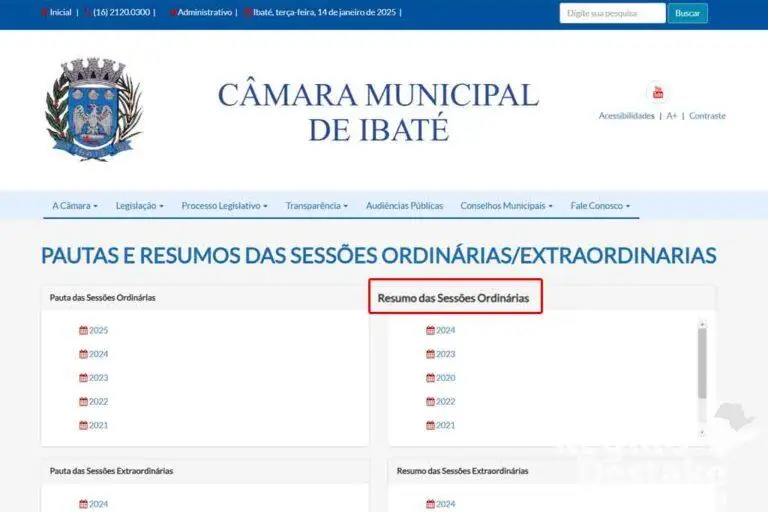This screenshot has width=768, height=512.
Task: Click calendar icon for 2021 Resumo Ordinárias
Action: click(430, 425)
